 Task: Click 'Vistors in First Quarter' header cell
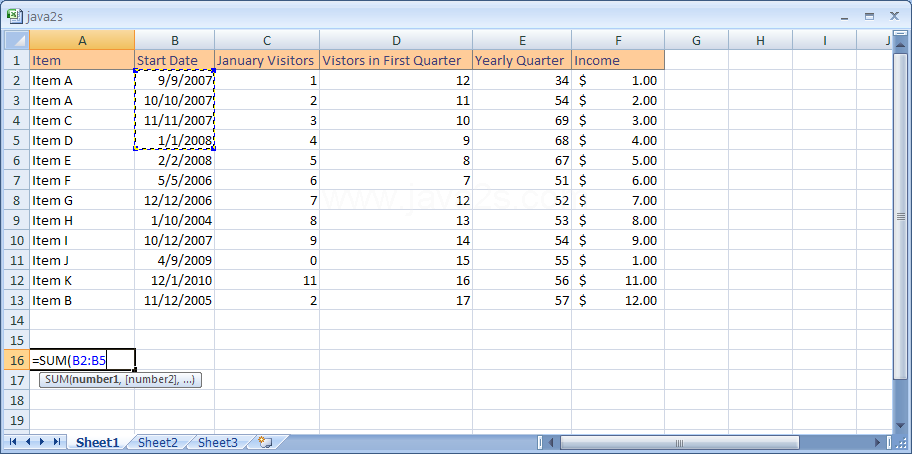tap(396, 60)
